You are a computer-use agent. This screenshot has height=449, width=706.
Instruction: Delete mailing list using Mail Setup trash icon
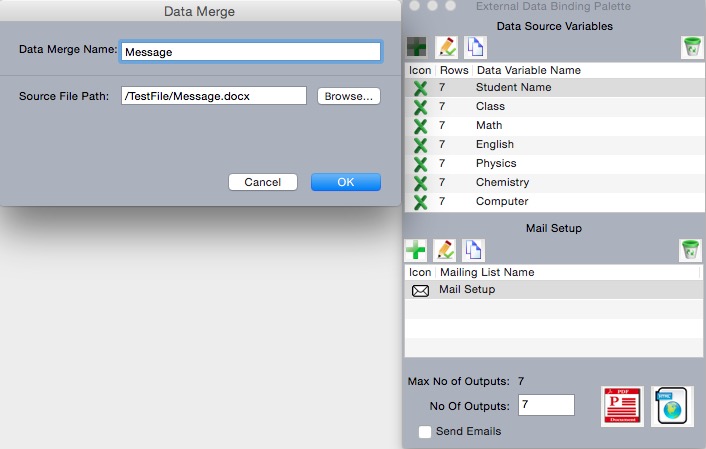[690, 250]
